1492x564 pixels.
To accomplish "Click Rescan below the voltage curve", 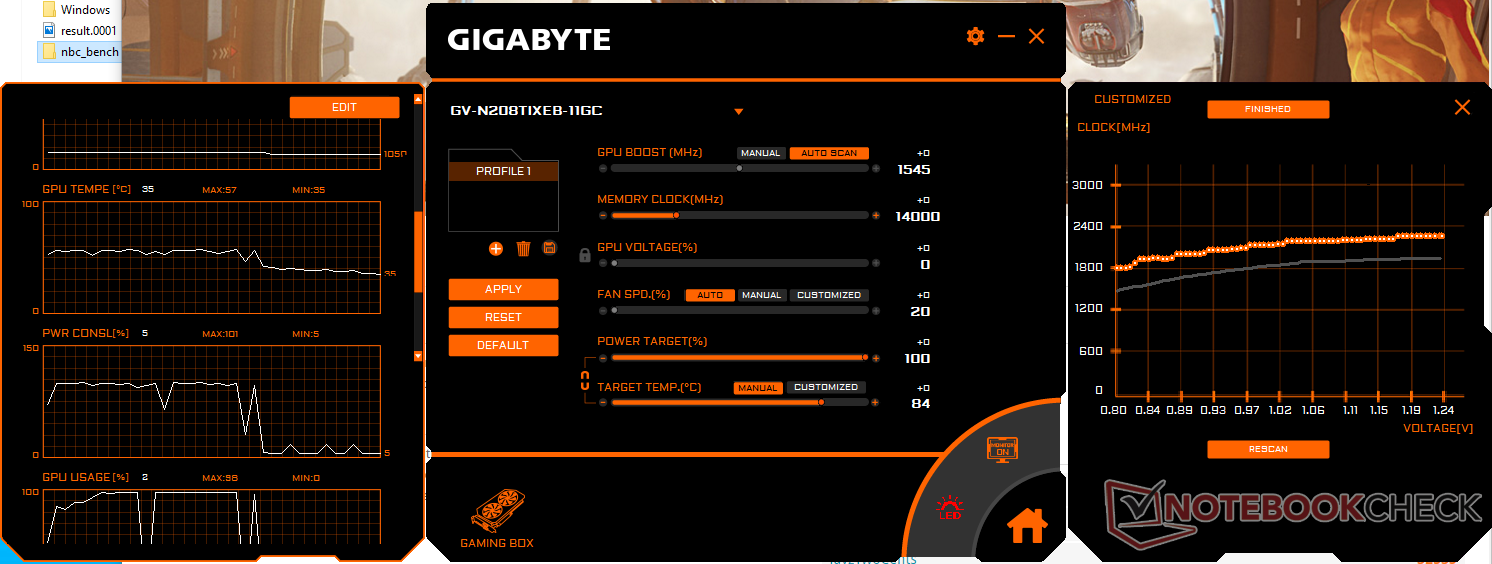I will [1268, 449].
